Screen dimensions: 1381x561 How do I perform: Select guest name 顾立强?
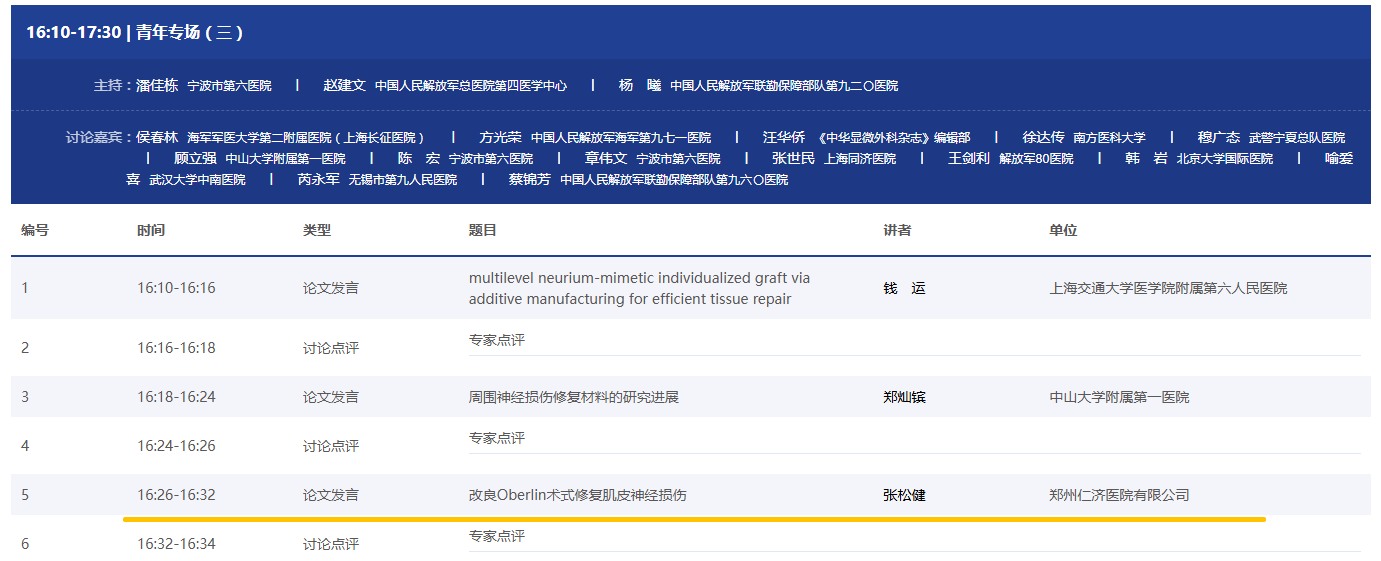coord(195,158)
